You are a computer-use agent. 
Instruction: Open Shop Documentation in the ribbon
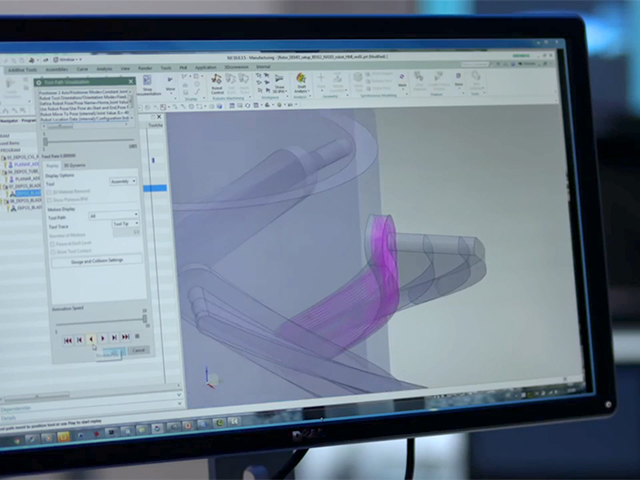click(148, 86)
